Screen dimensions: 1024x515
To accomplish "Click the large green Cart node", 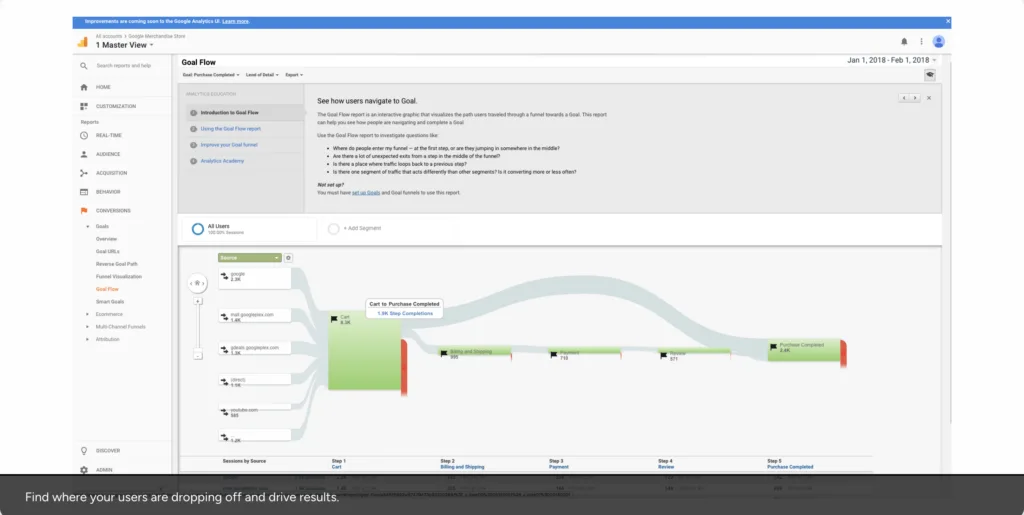I will click(x=364, y=351).
